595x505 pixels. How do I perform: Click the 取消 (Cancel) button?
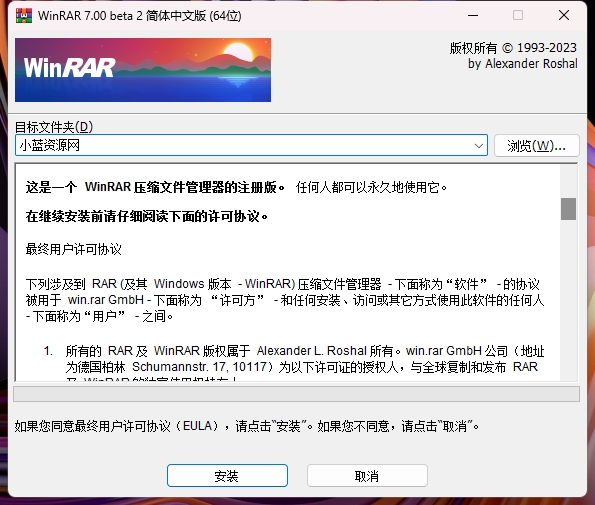pyautogui.click(x=367, y=475)
